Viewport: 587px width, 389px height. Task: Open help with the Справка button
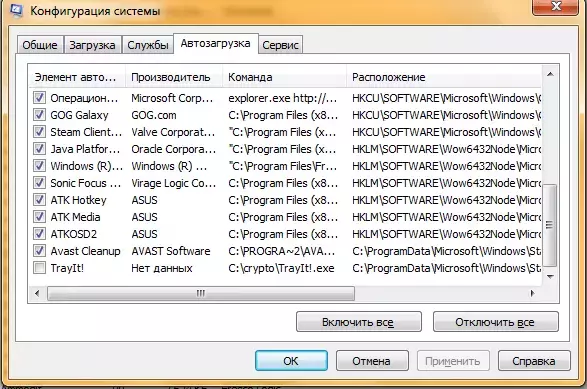(x=534, y=361)
